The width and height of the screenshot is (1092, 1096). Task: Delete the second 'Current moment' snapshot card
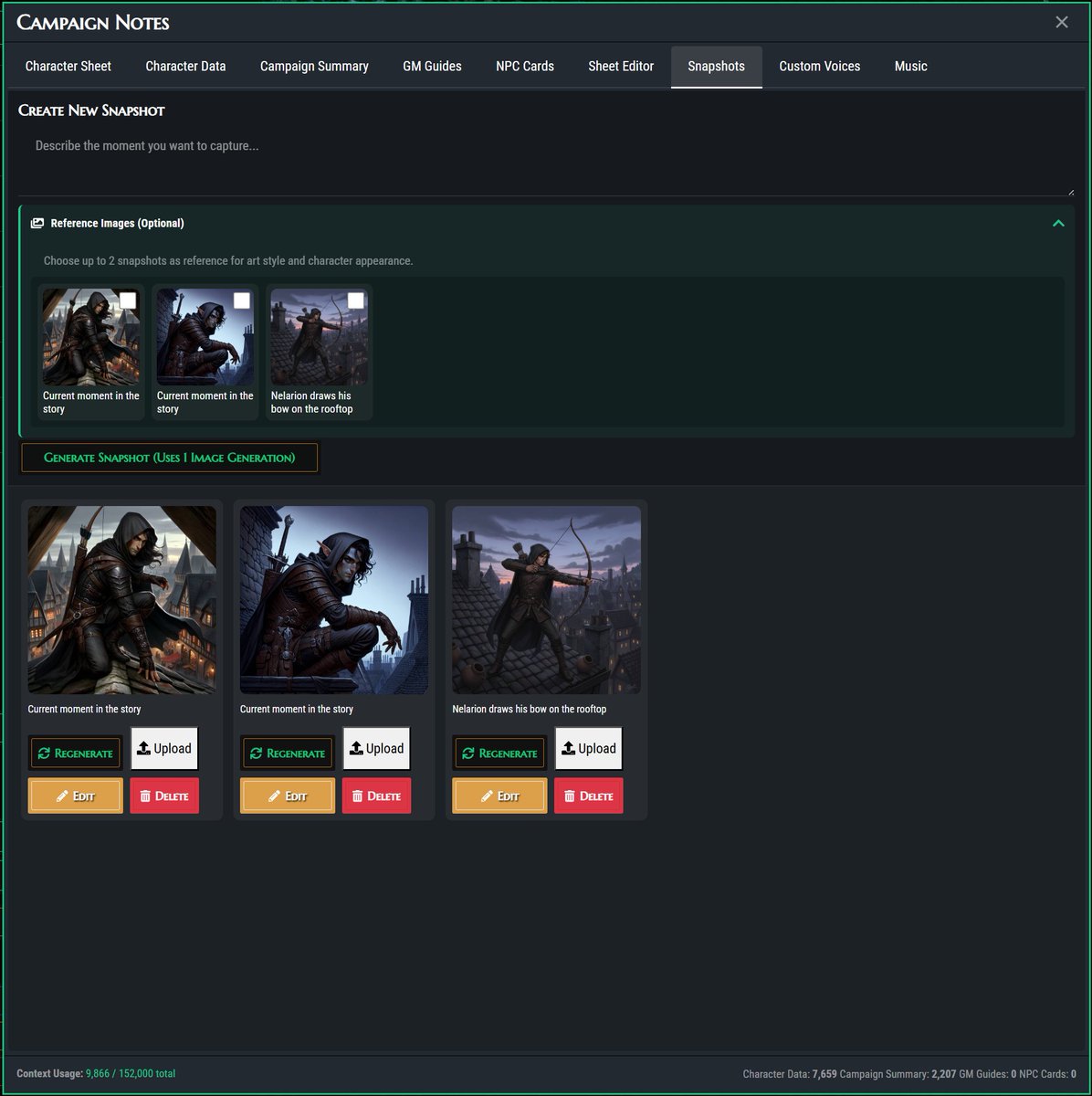pyautogui.click(x=376, y=796)
